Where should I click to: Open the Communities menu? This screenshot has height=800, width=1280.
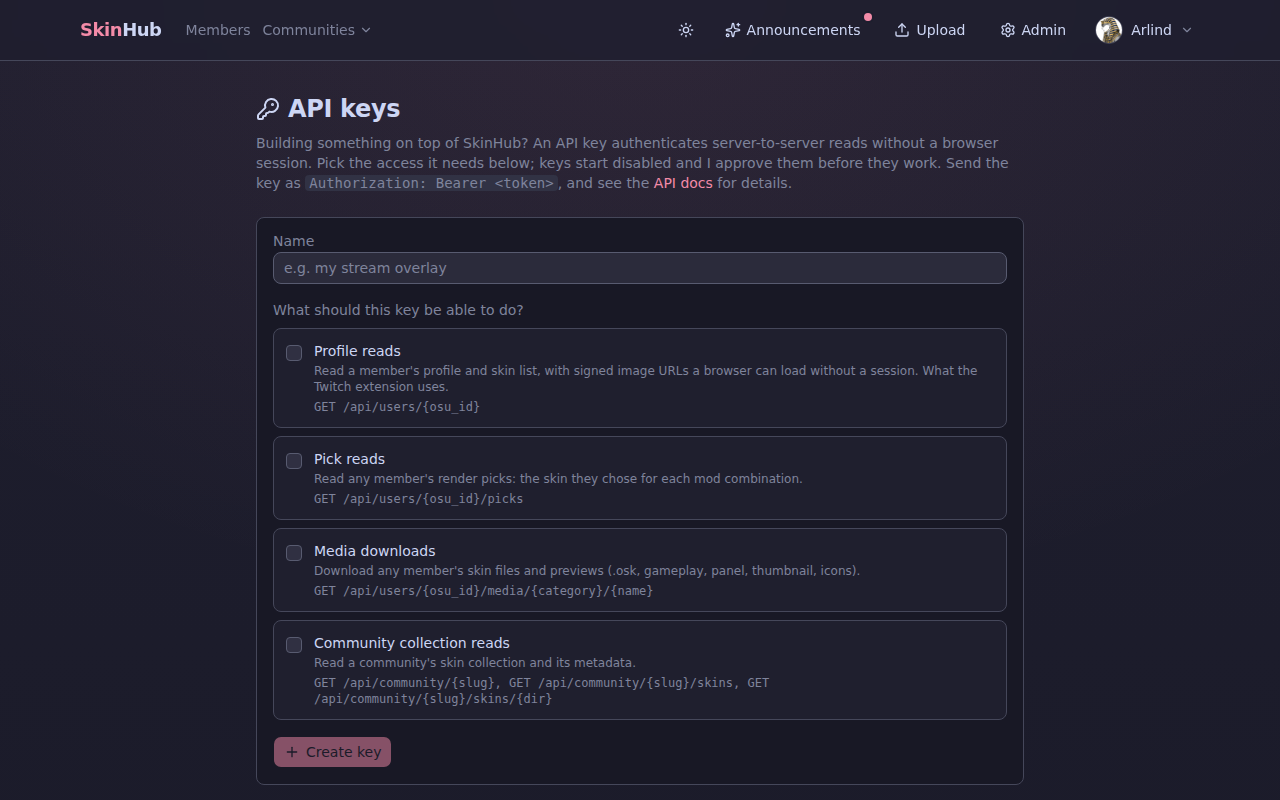tap(317, 30)
